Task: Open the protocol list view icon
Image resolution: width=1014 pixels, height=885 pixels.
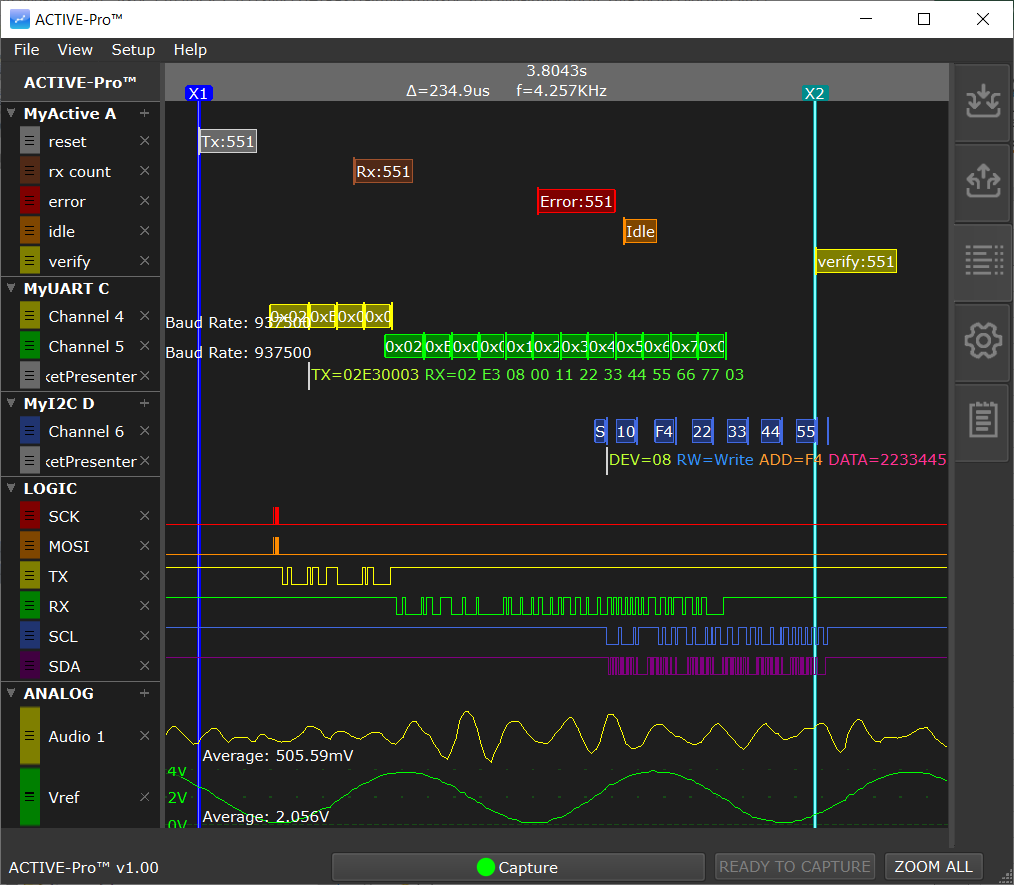Action: click(982, 262)
